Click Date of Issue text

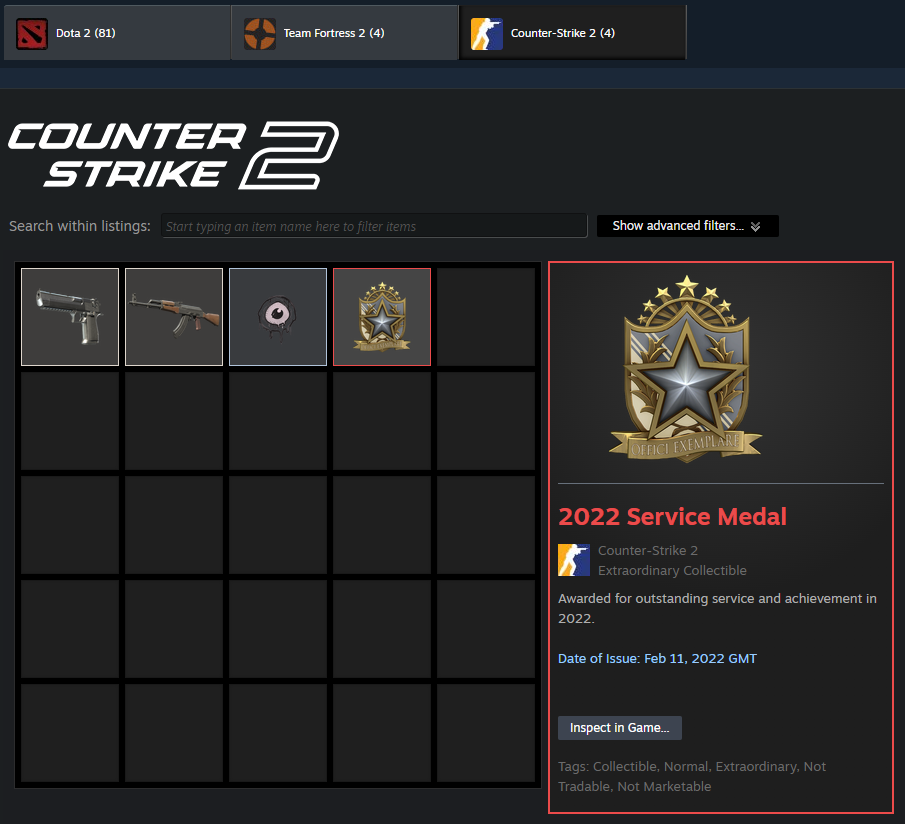657,658
